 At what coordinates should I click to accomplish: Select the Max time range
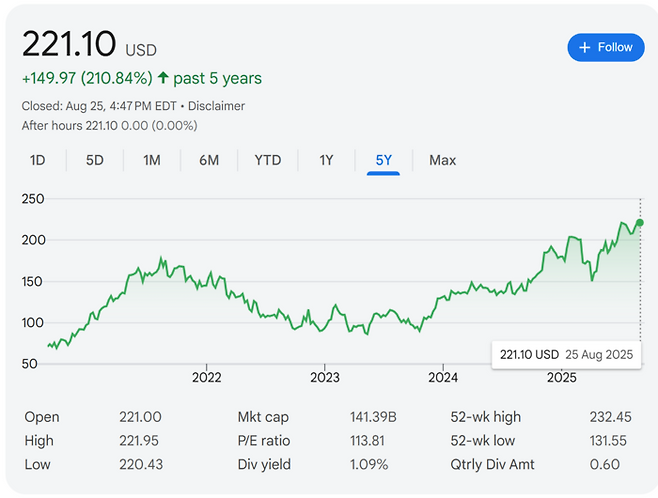point(443,160)
